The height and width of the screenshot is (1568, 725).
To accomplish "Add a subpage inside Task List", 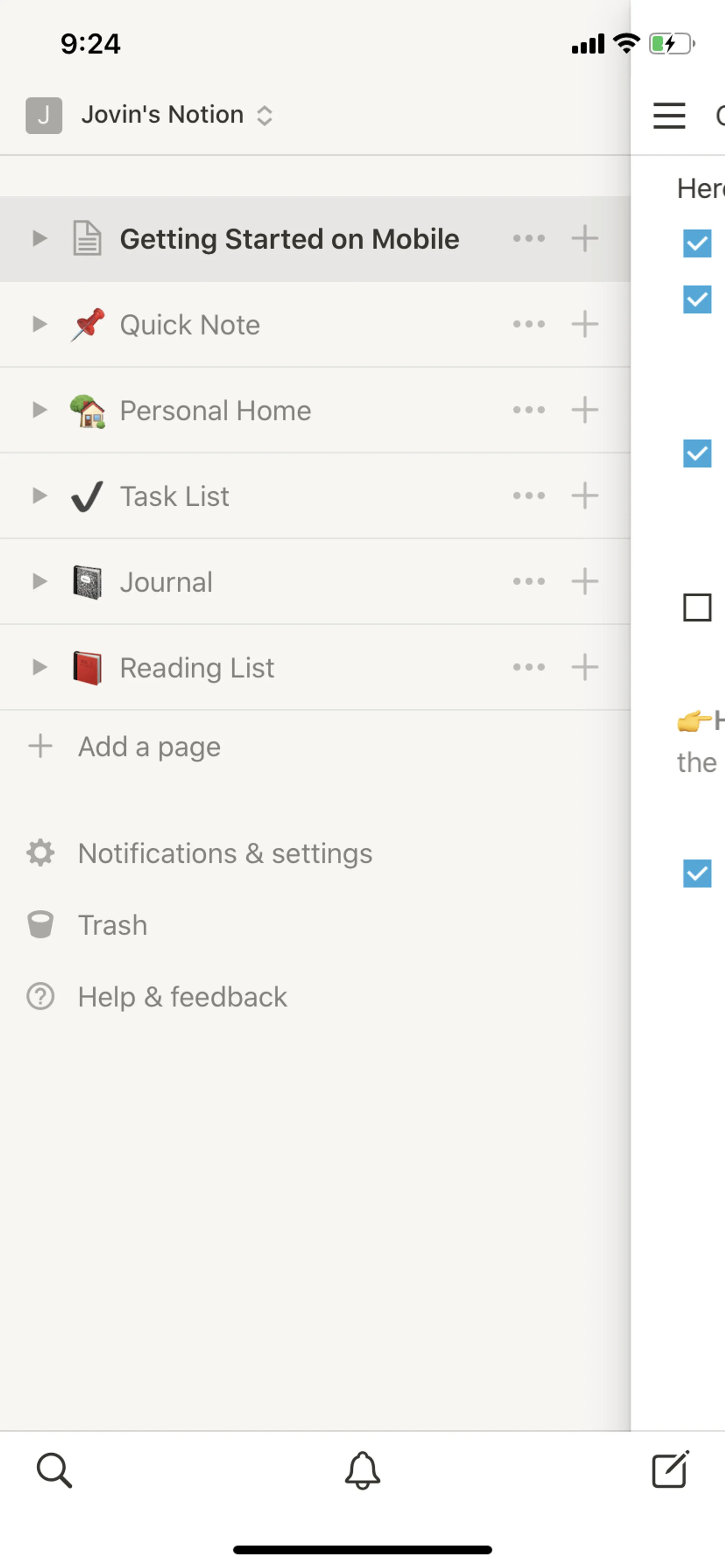I will click(585, 495).
